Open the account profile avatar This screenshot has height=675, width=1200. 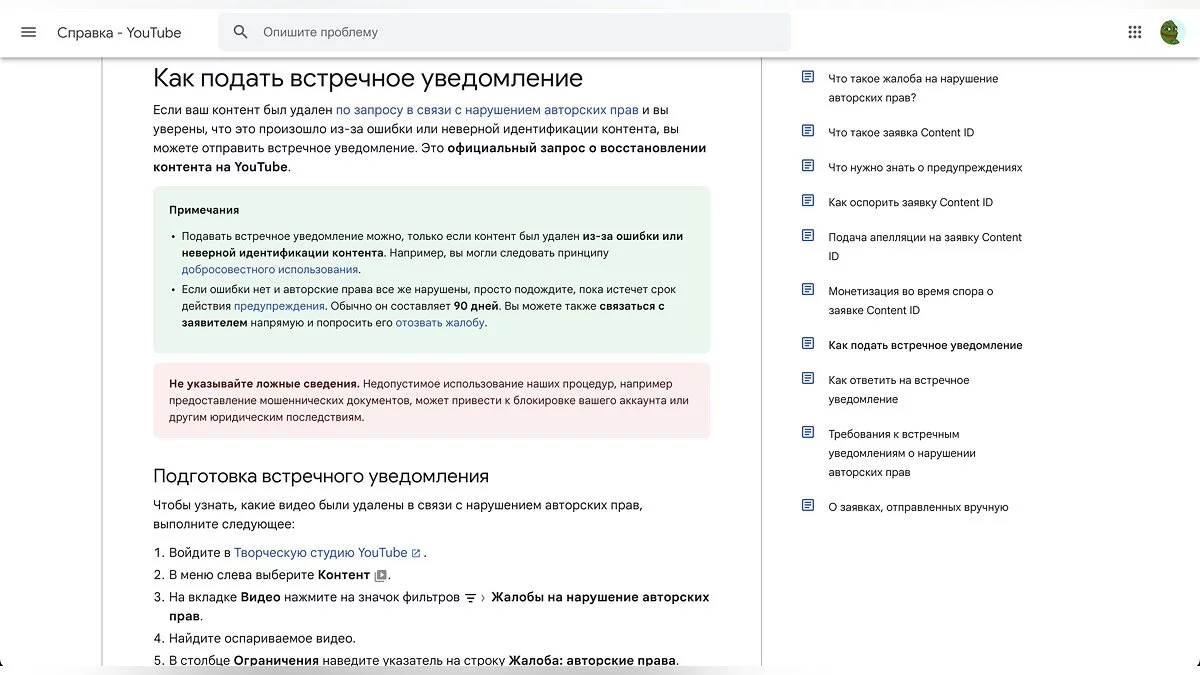coord(1172,32)
